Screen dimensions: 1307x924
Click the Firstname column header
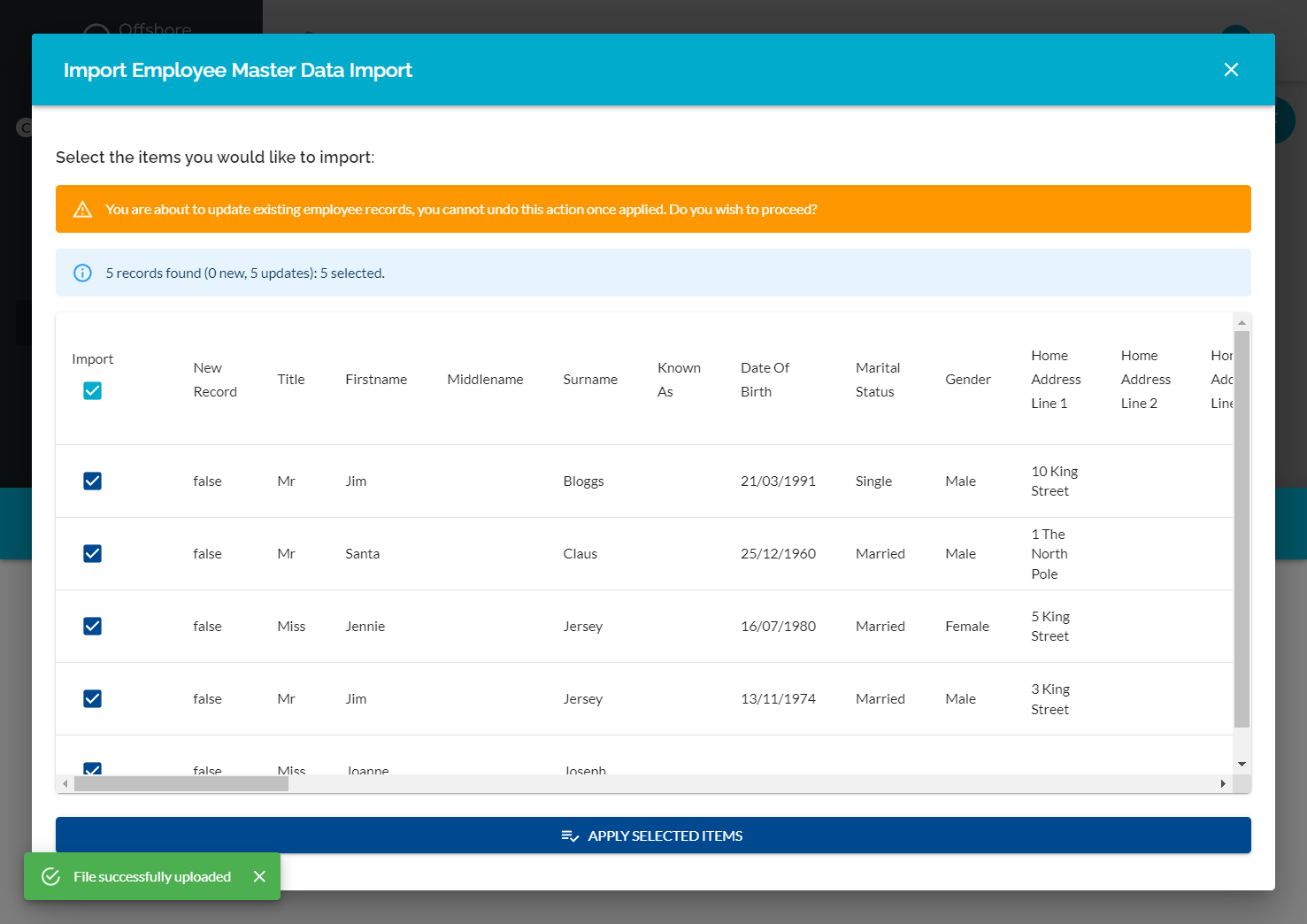pyautogui.click(x=376, y=379)
